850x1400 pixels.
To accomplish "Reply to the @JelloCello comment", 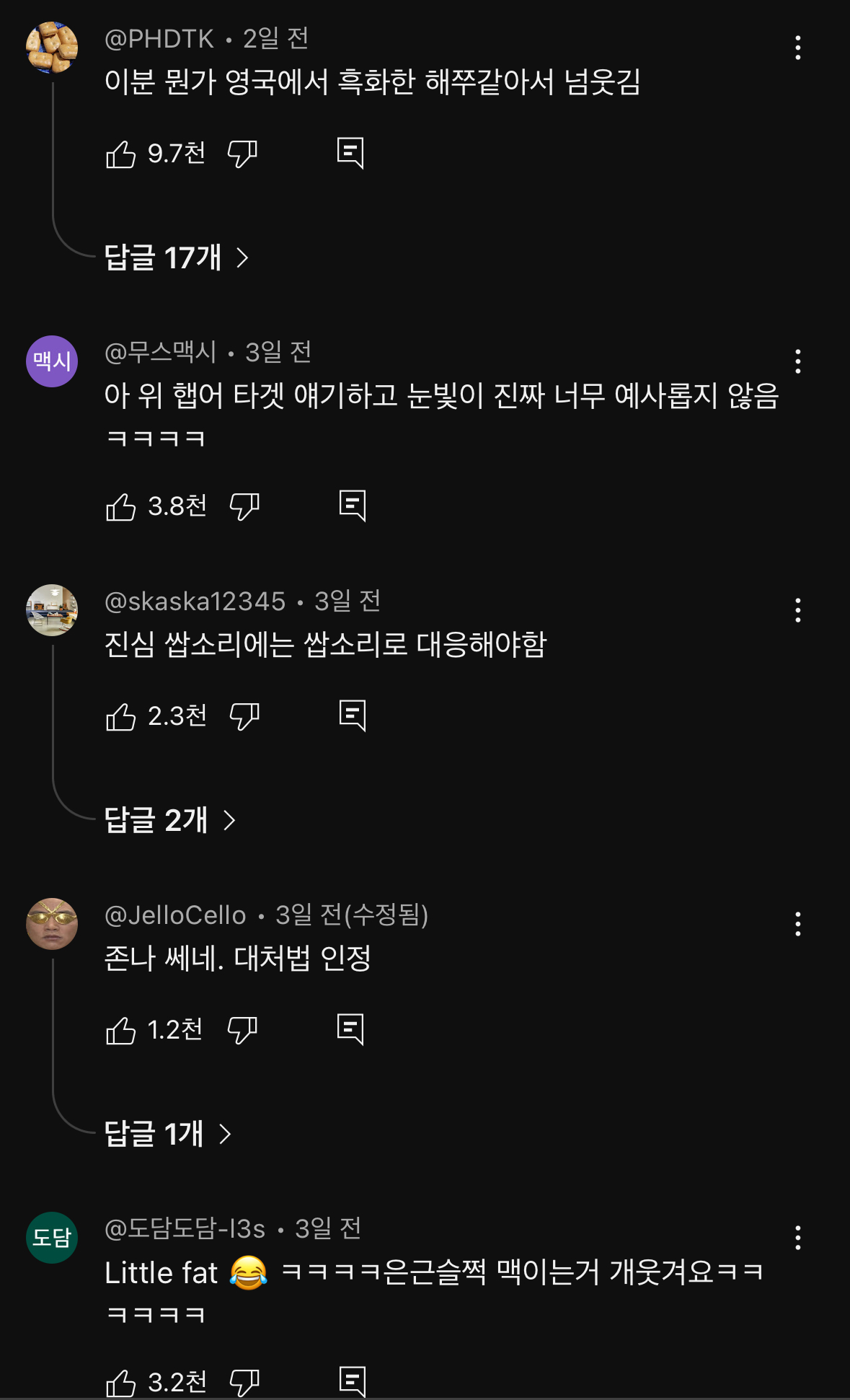I will (350, 1030).
